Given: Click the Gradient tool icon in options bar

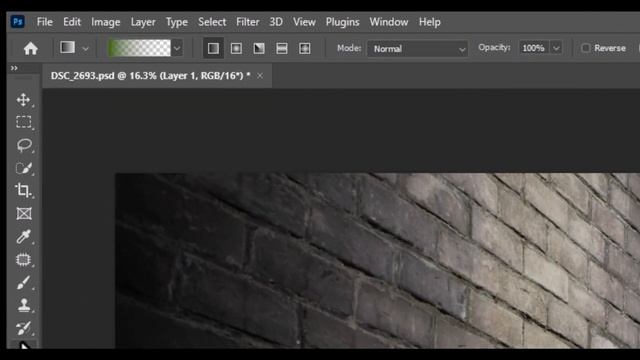Looking at the screenshot, I should pos(68,47).
